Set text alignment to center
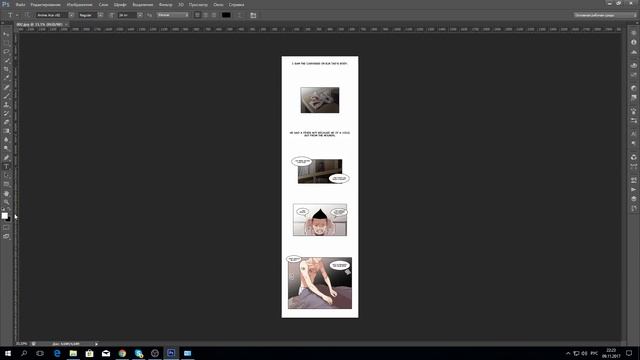 (205, 15)
